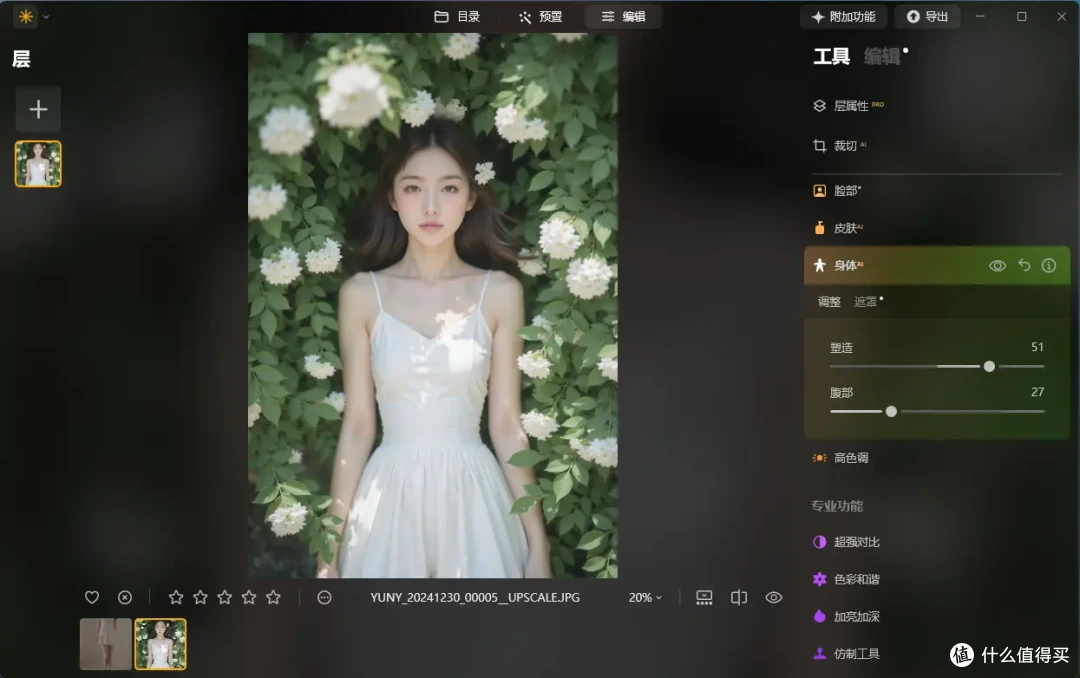
Task: Select the first filmstrip thumbnail
Action: click(x=105, y=644)
